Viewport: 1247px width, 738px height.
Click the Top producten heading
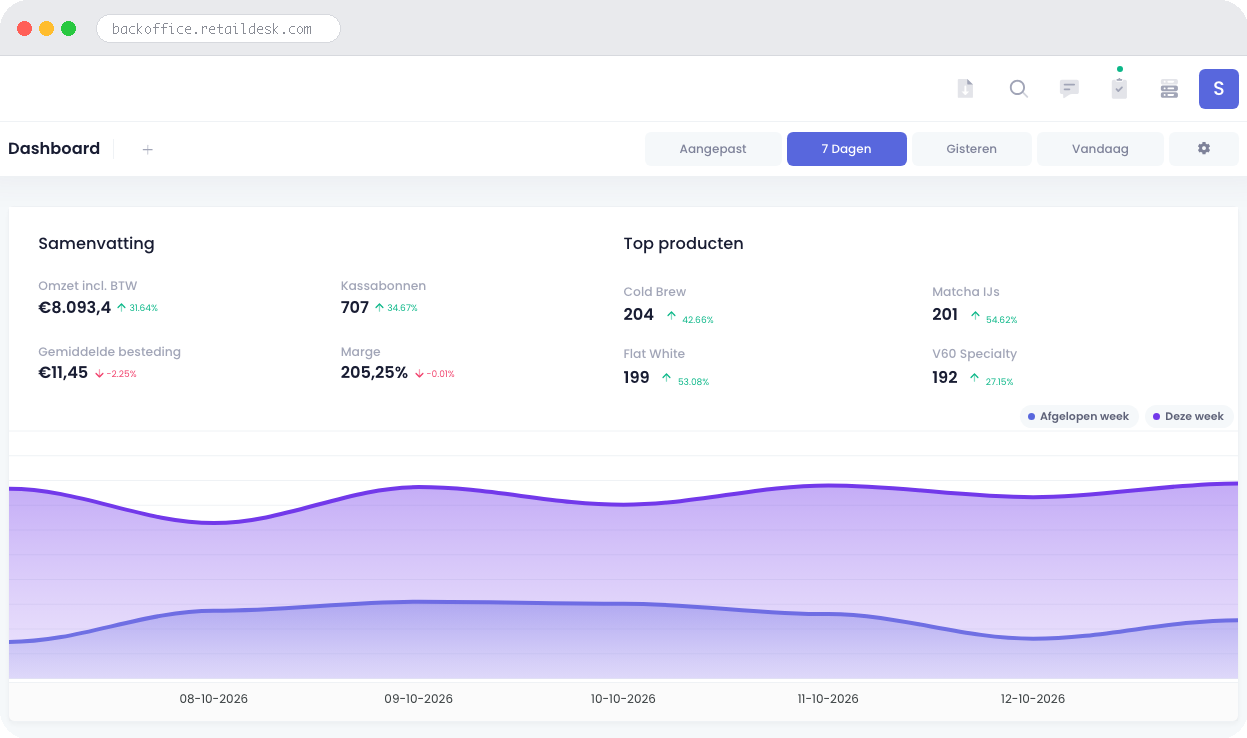tap(683, 243)
